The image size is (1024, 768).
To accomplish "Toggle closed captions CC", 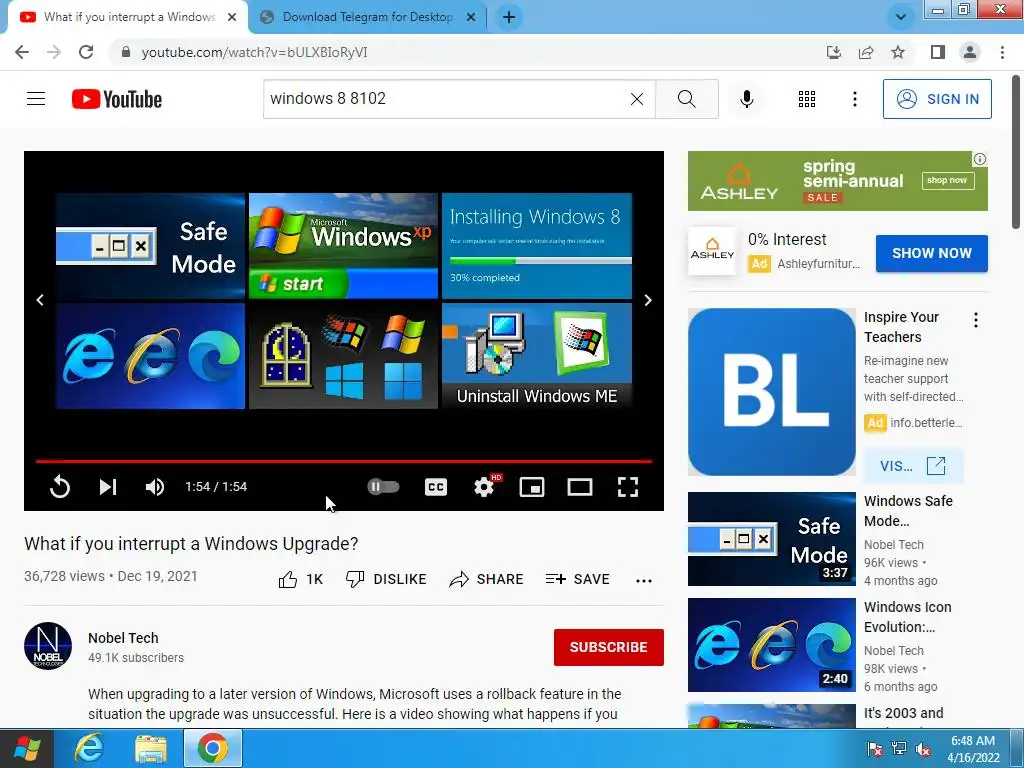I will (x=436, y=487).
